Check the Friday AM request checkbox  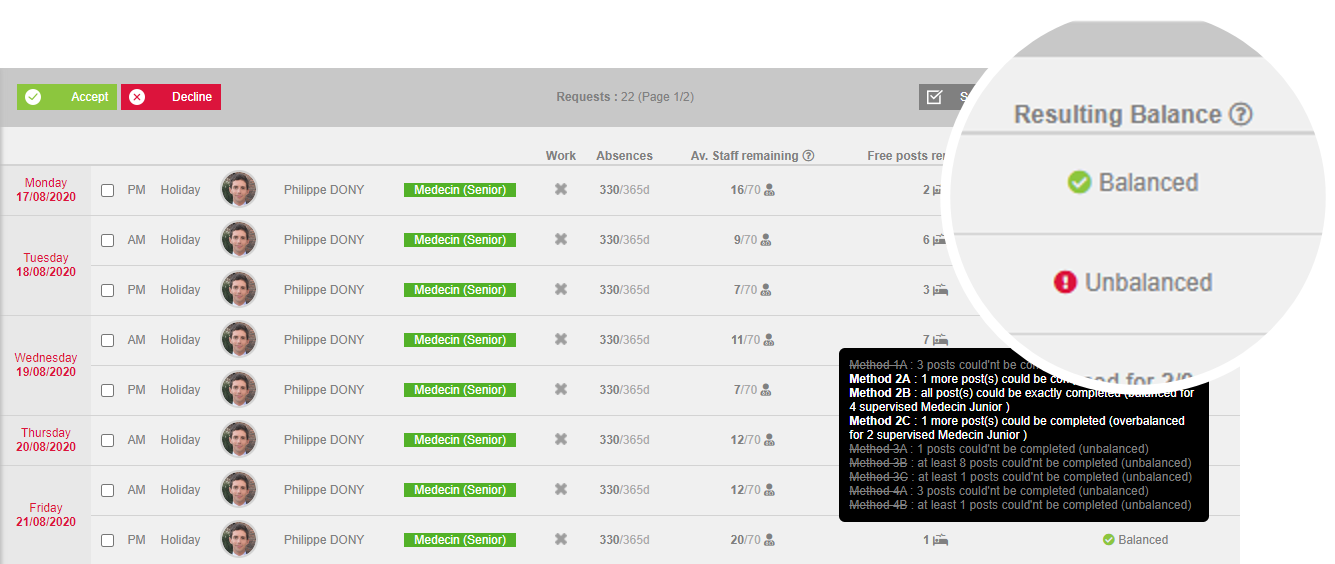click(x=107, y=490)
